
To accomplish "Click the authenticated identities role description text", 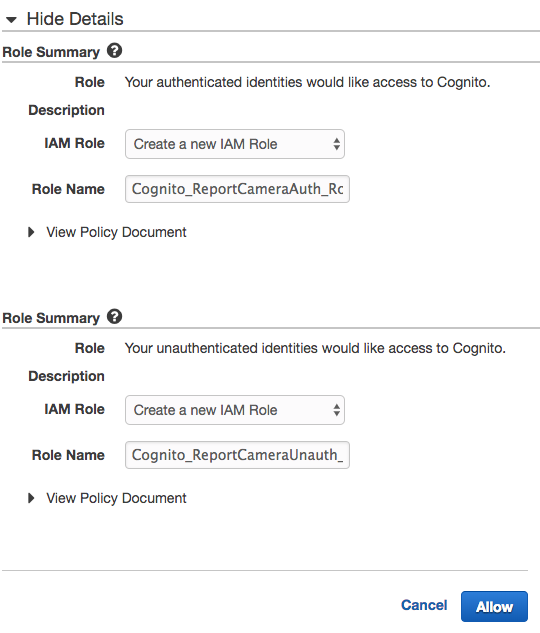I will point(308,82).
